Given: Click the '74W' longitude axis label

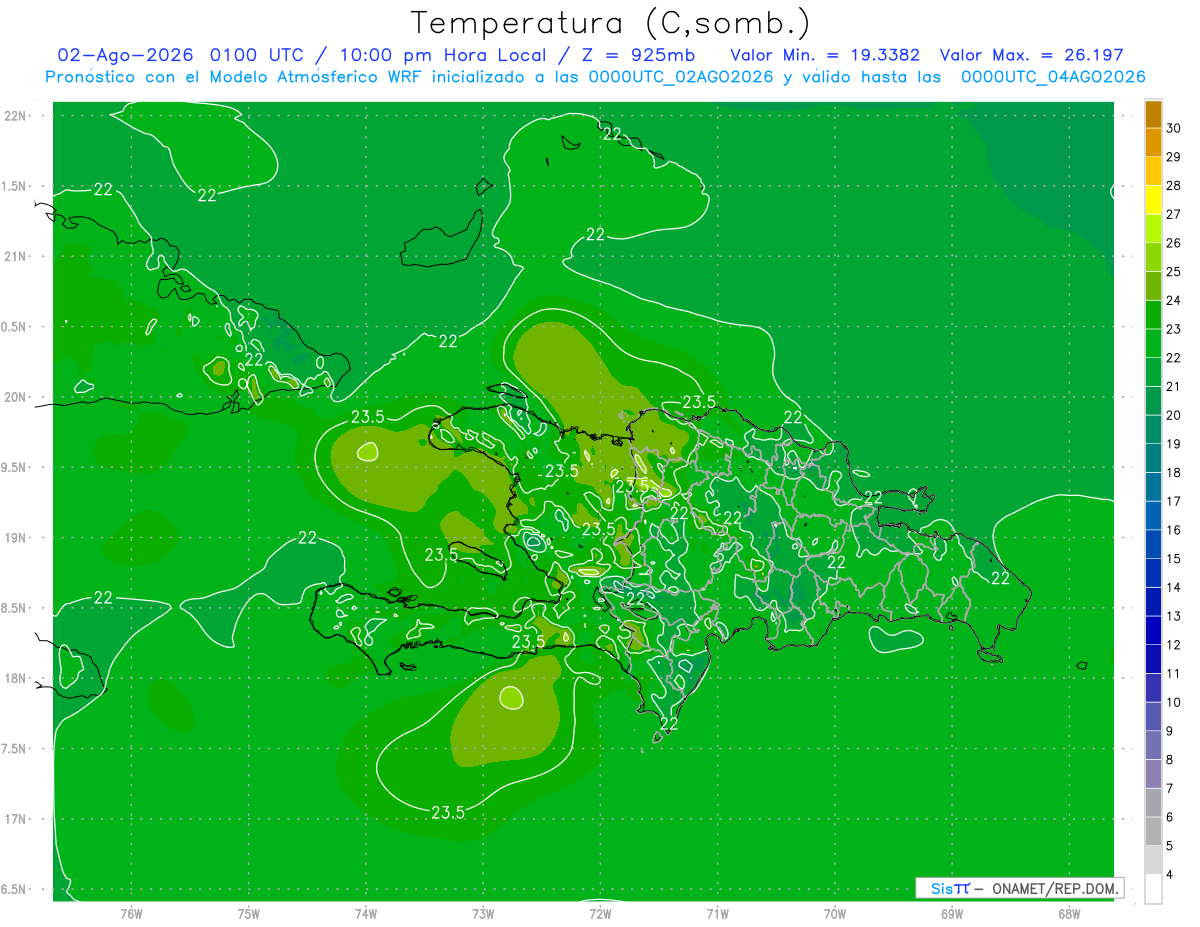Looking at the screenshot, I should point(366,913).
